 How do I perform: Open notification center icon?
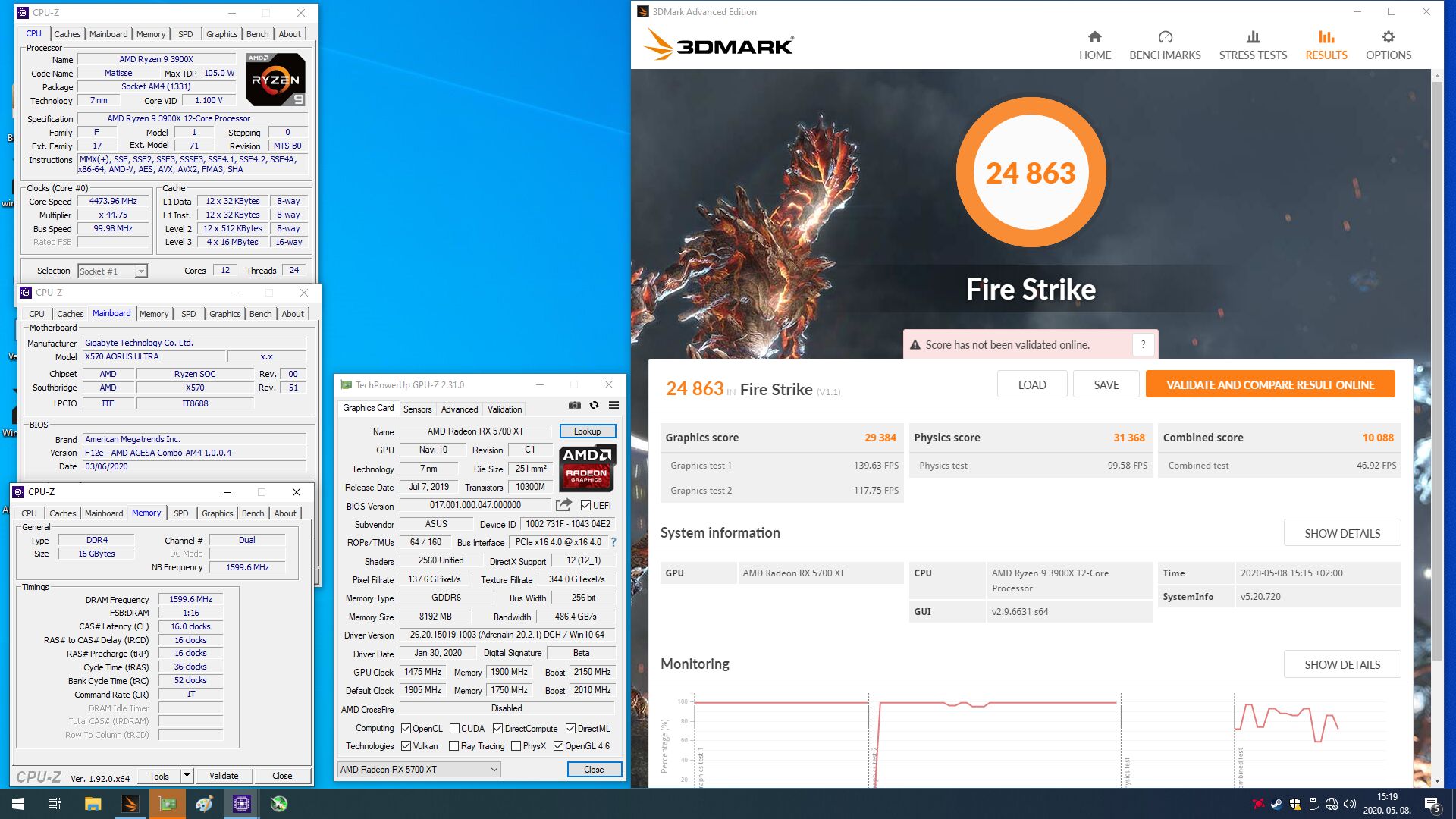[x=1432, y=804]
